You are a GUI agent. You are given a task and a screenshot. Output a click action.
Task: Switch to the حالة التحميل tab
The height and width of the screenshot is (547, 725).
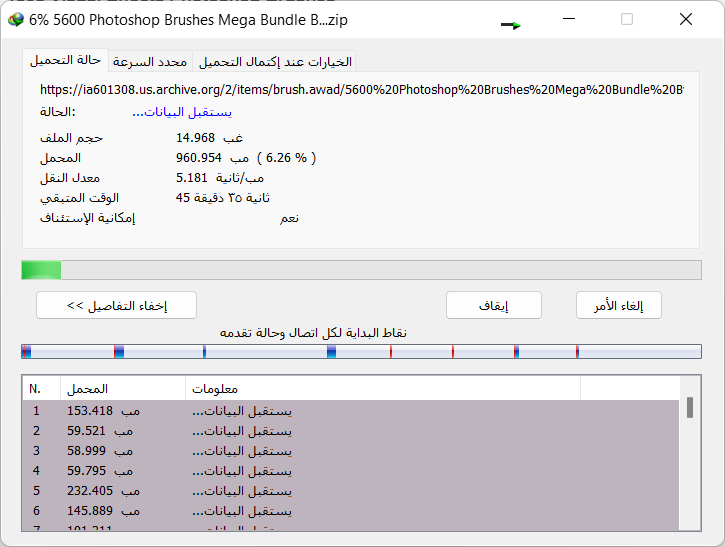click(x=65, y=61)
